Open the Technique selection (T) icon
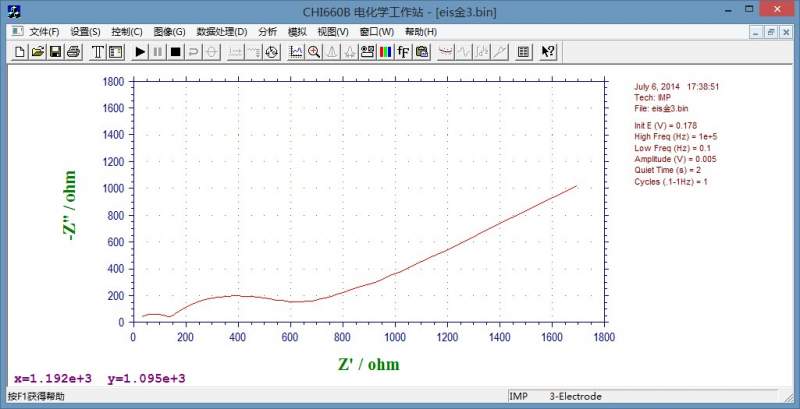The image size is (800, 409). click(x=98, y=51)
